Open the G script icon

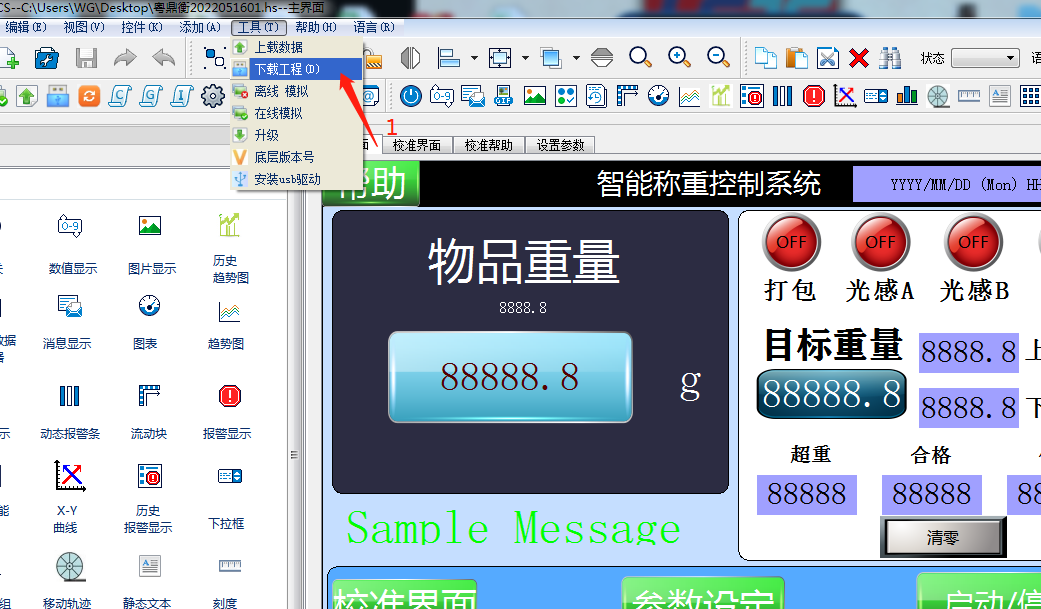[x=151, y=96]
